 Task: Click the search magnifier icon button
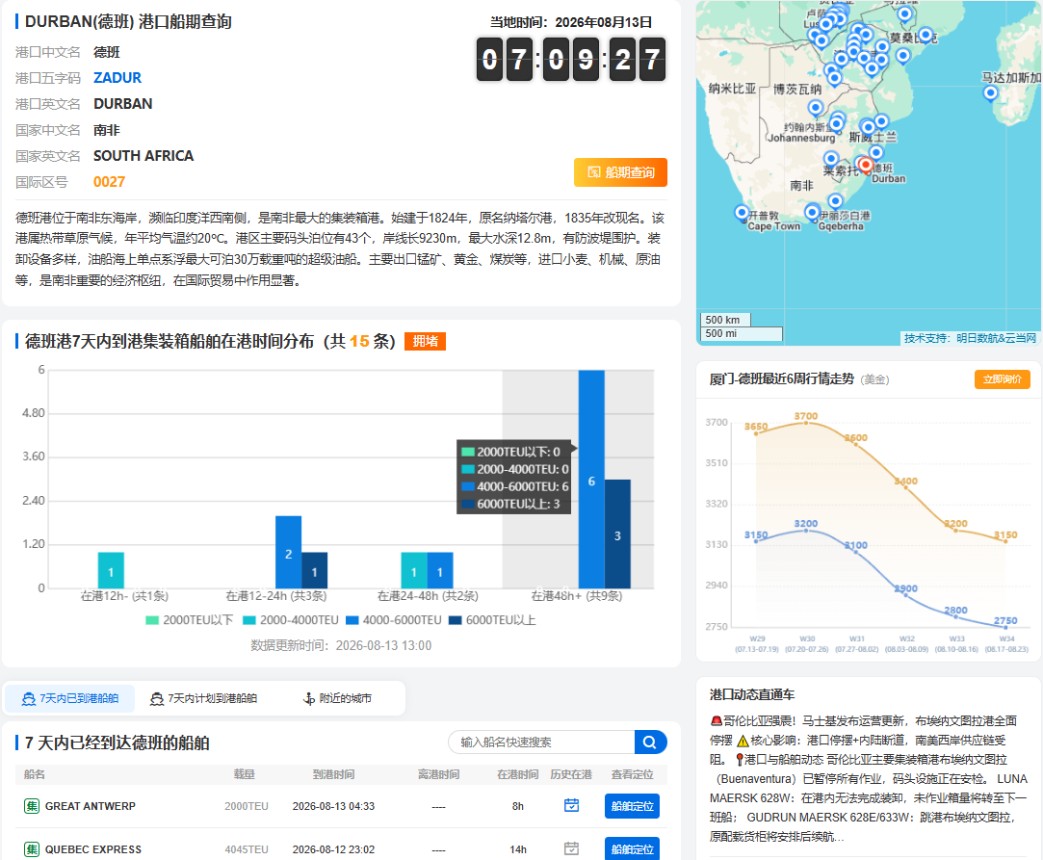coord(650,742)
